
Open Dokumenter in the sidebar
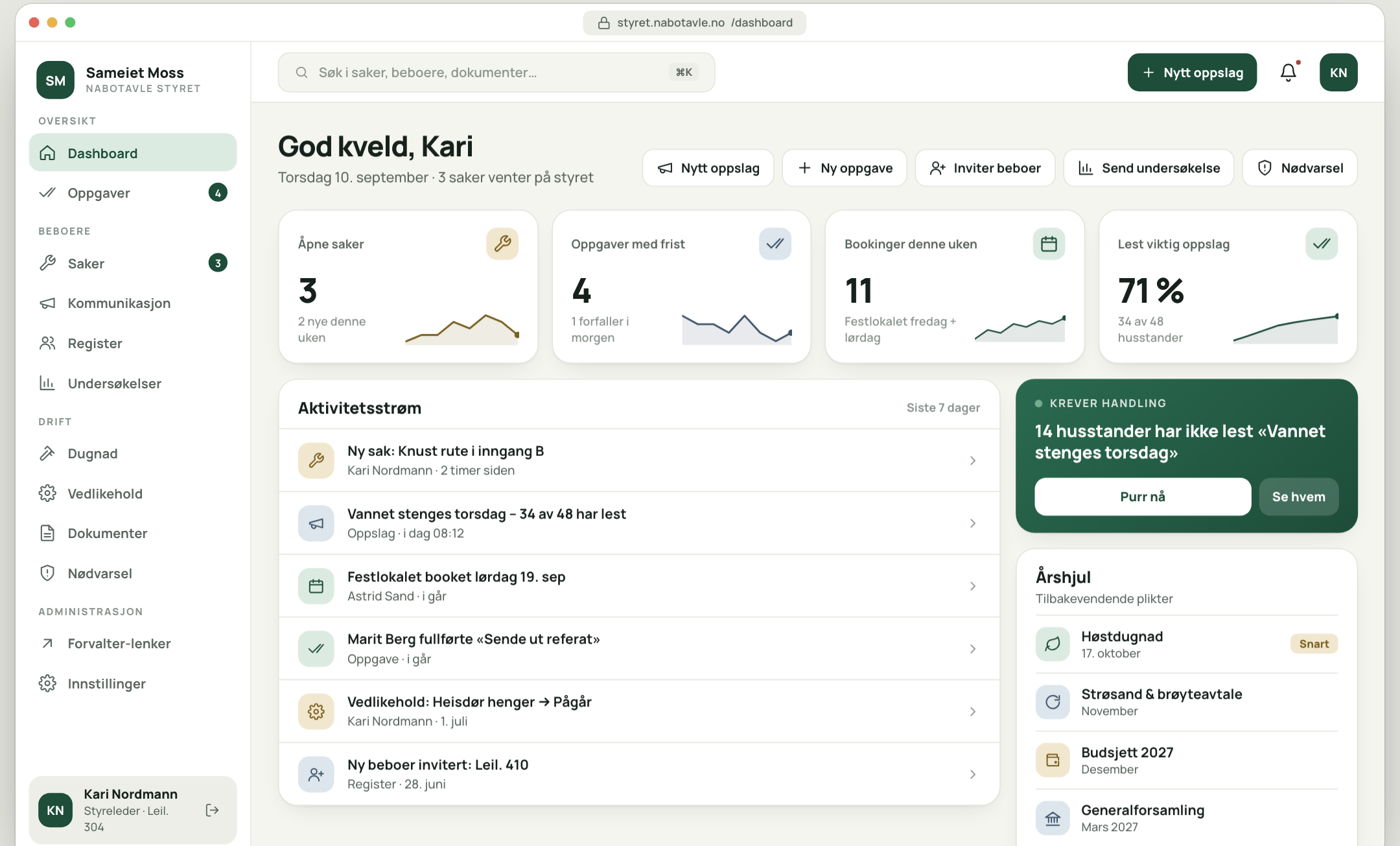[133, 533]
